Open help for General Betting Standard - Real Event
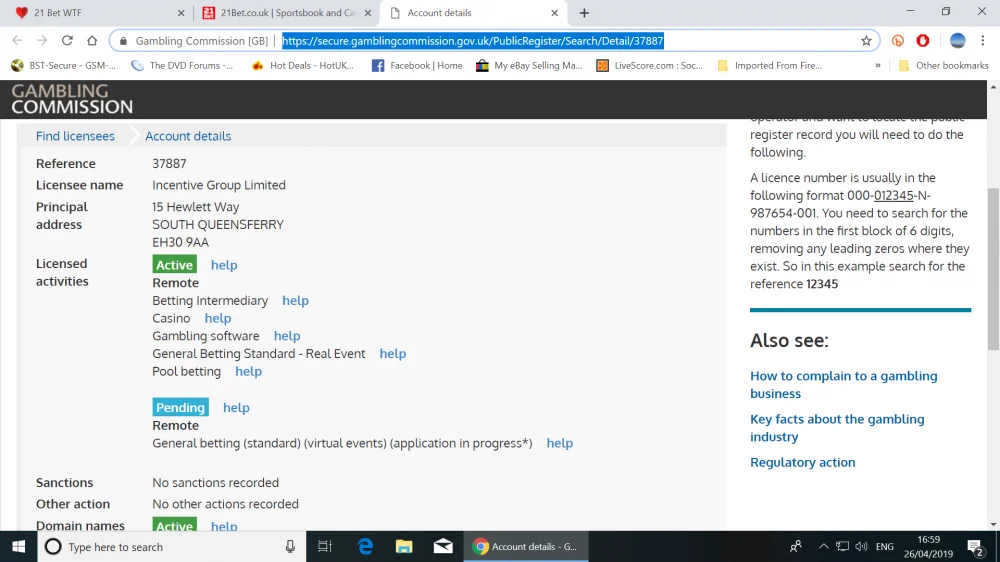The width and height of the screenshot is (1000, 562). (393, 353)
